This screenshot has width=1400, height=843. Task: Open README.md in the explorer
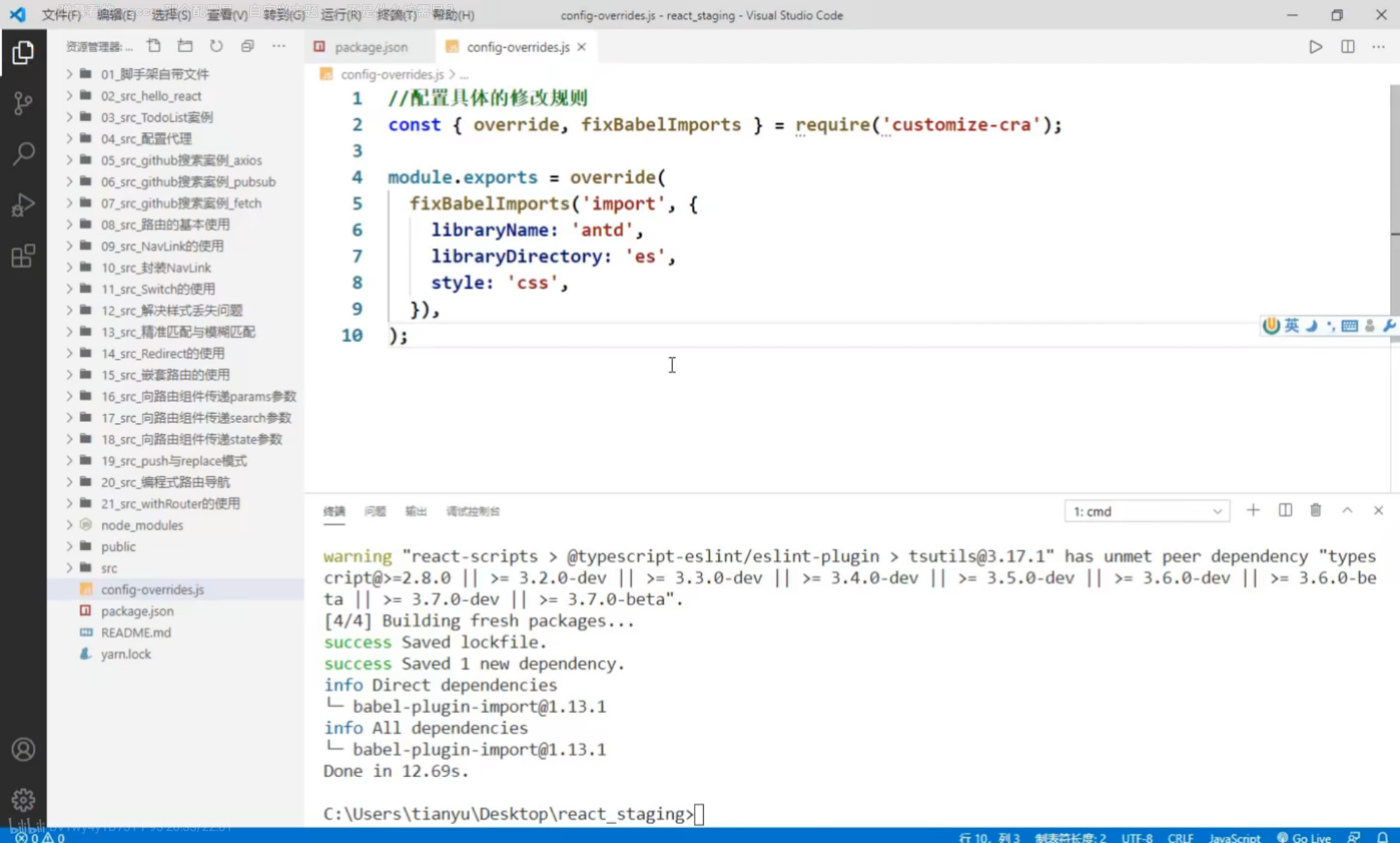point(136,632)
